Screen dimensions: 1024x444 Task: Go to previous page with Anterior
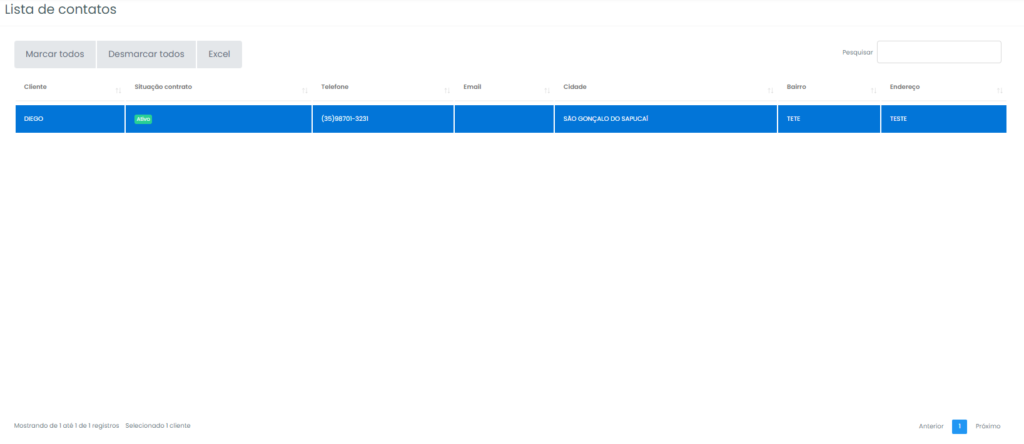931,426
